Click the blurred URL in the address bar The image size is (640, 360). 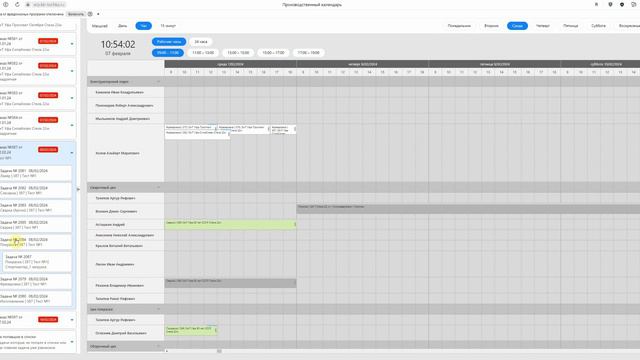pyautogui.click(x=49, y=4)
